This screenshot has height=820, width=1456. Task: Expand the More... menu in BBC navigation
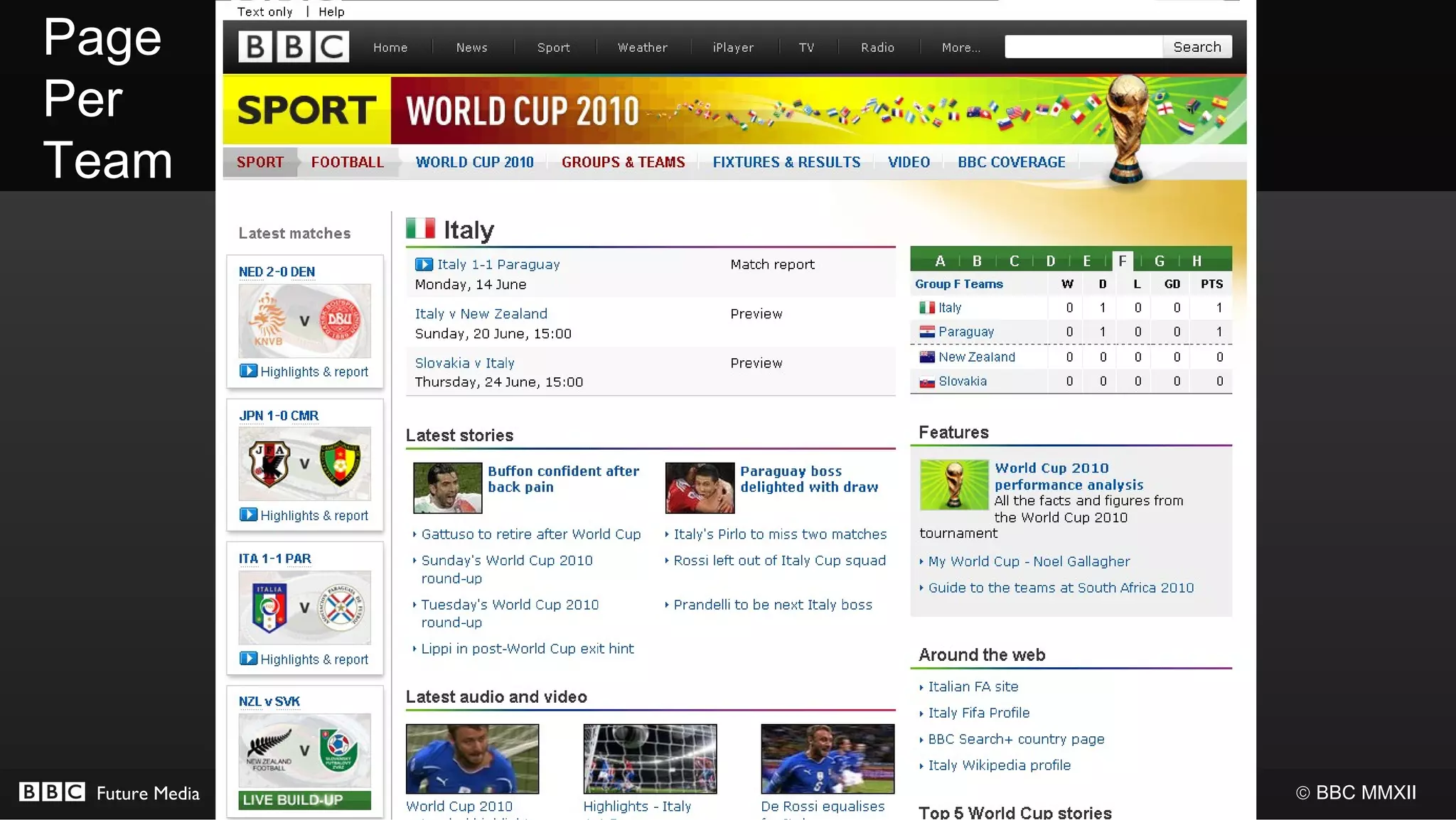pos(961,48)
